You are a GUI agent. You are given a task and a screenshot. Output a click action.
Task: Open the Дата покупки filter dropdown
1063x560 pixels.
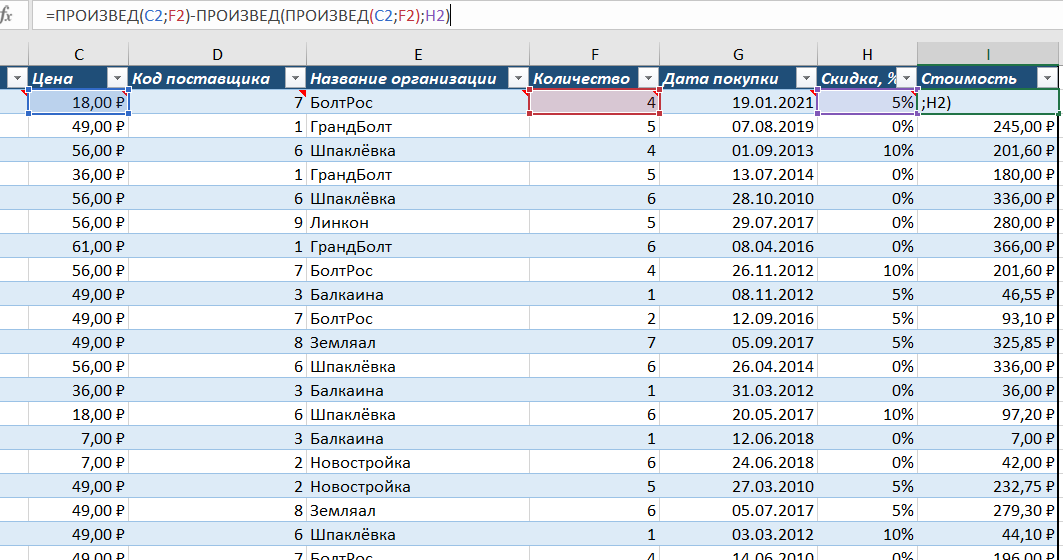pos(806,78)
